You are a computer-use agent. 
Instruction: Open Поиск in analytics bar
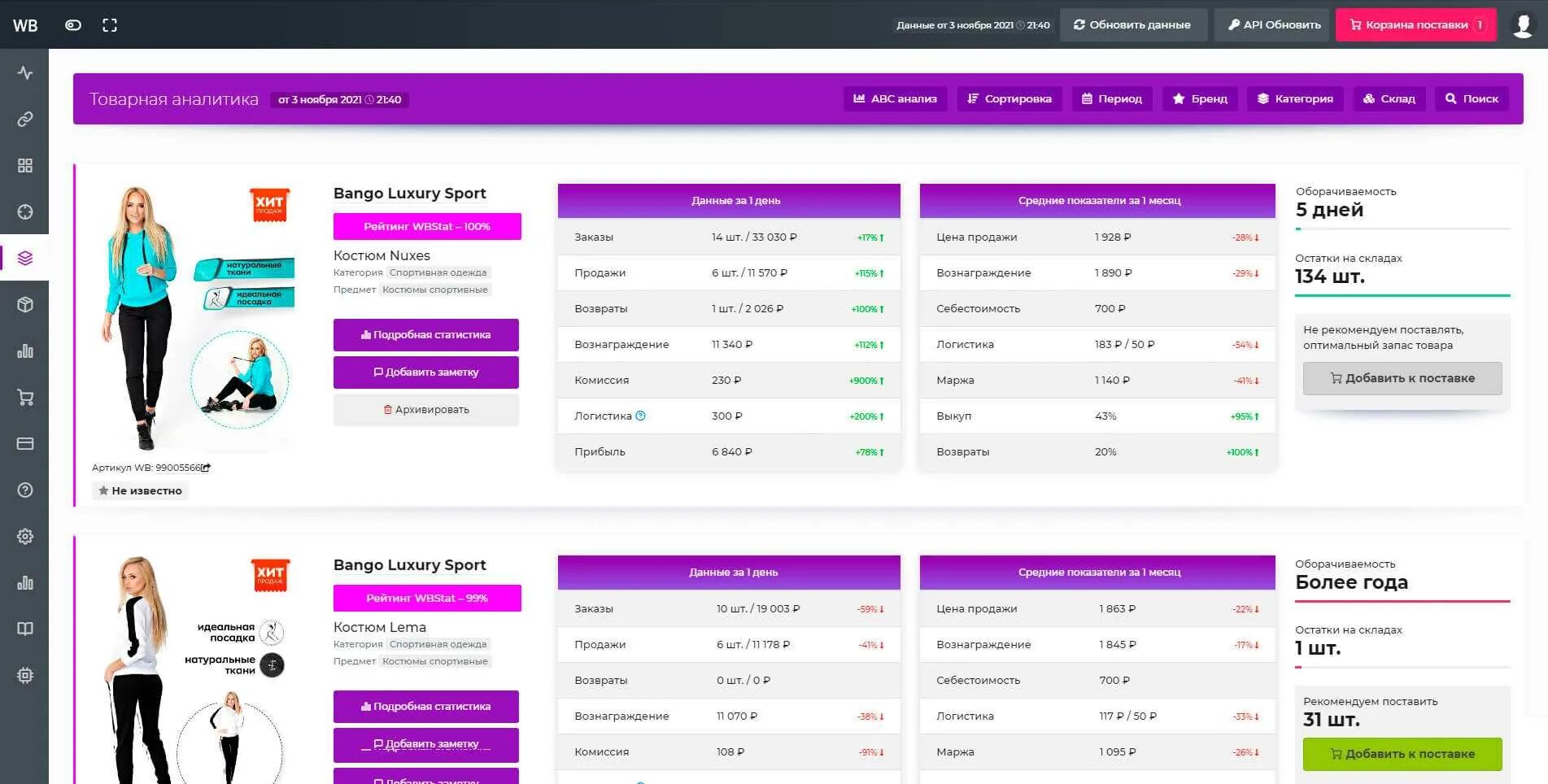pyautogui.click(x=1472, y=99)
